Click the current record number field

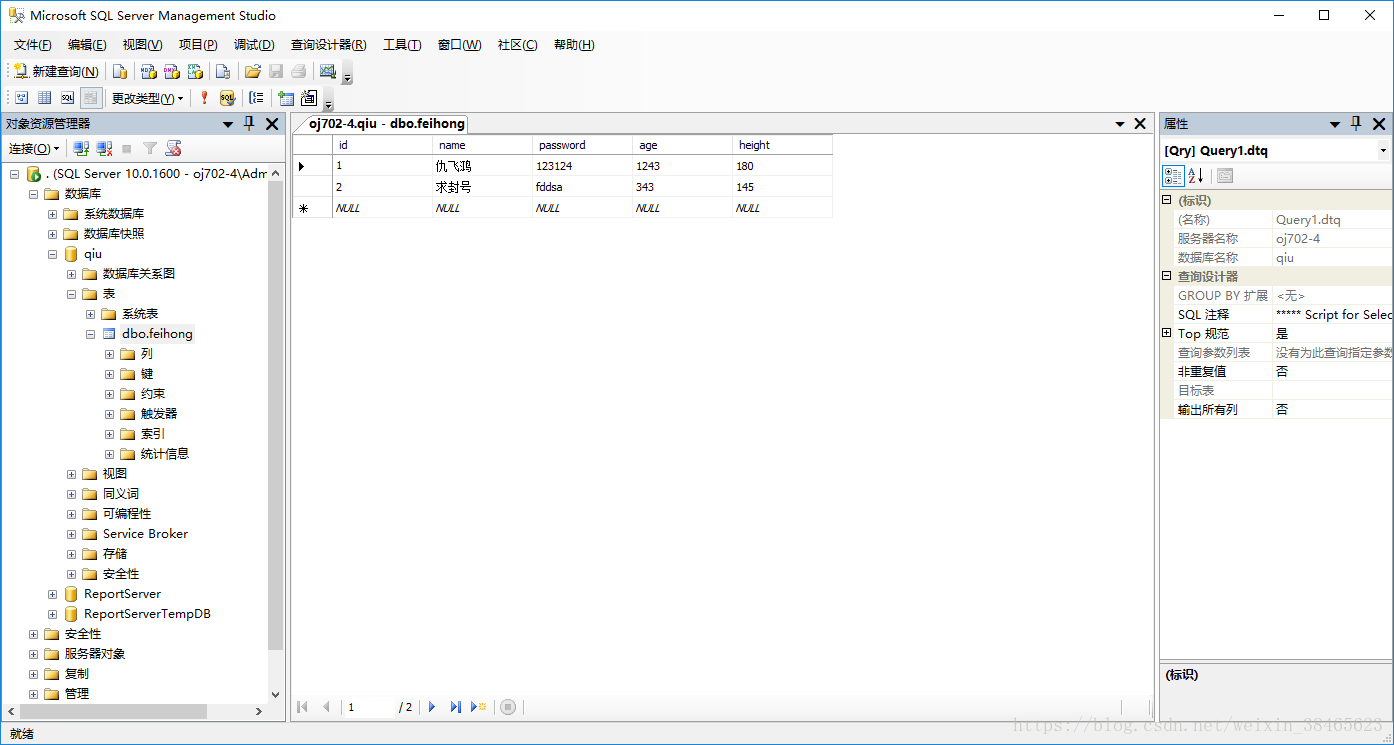(x=368, y=707)
